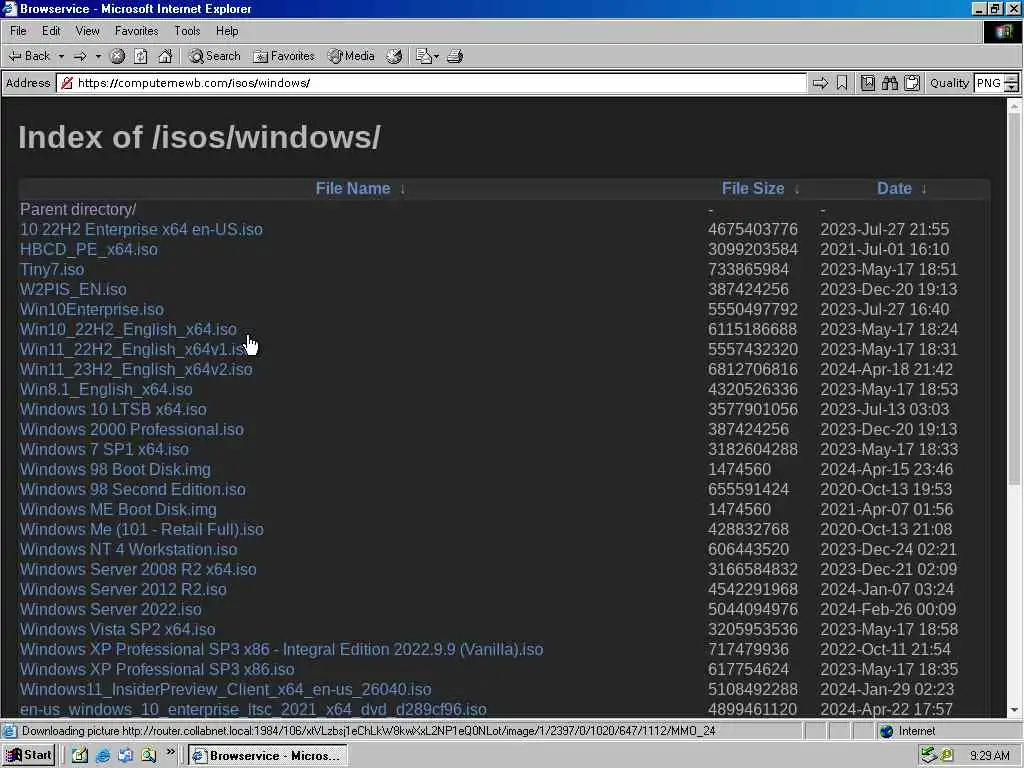The height and width of the screenshot is (768, 1024).
Task: Click the Windows 98 Boot Disk.img link
Action: tap(115, 470)
